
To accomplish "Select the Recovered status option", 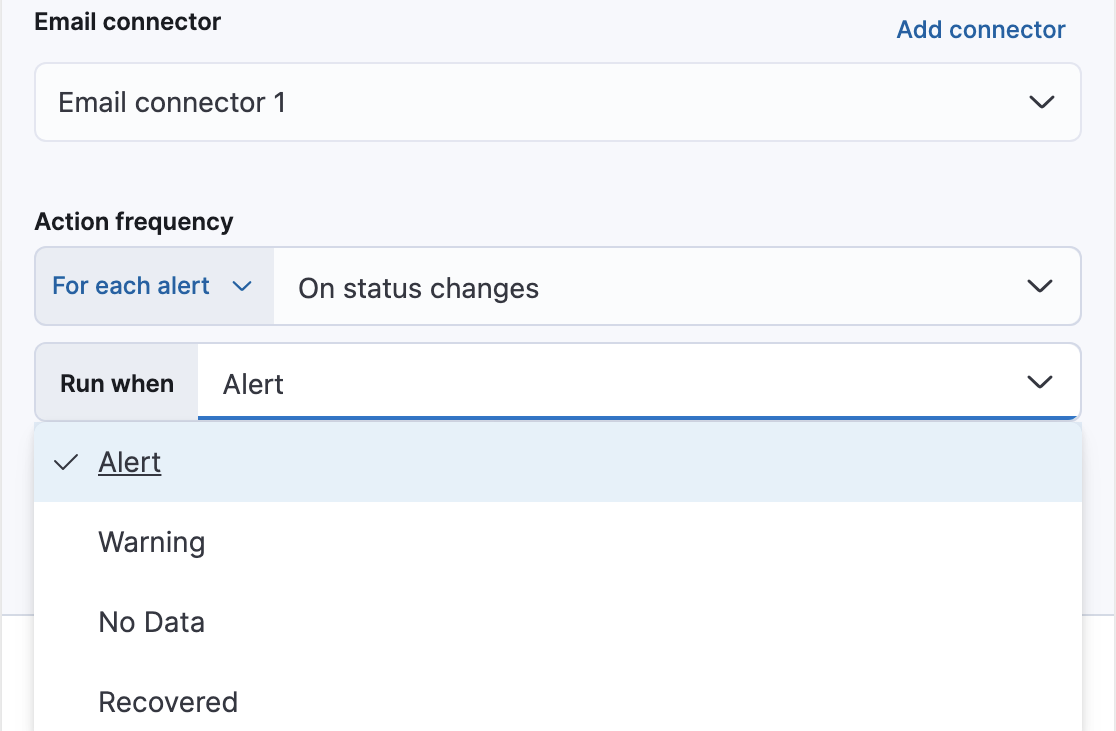I will coord(168,702).
